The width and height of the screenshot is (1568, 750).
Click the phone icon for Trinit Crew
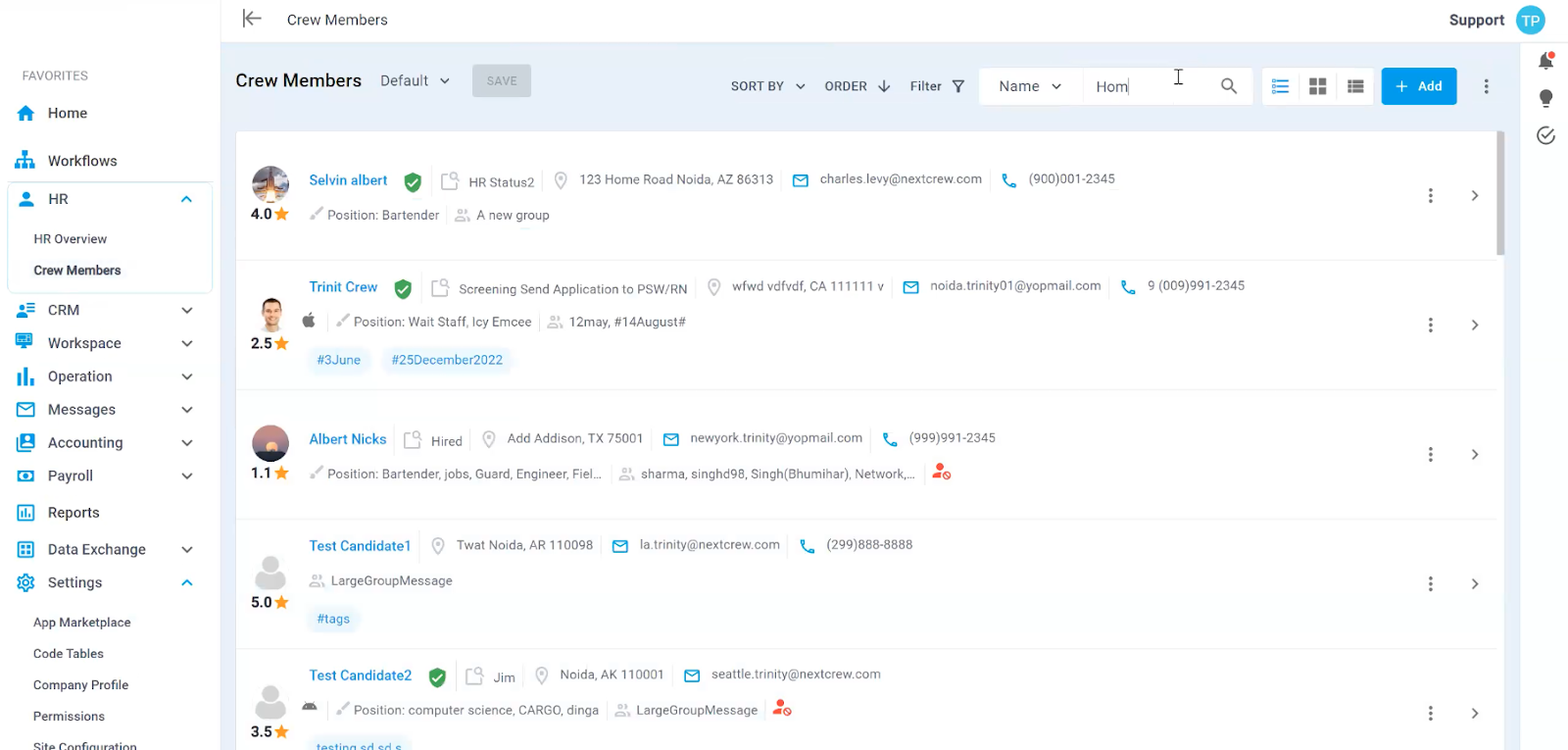coord(1128,287)
